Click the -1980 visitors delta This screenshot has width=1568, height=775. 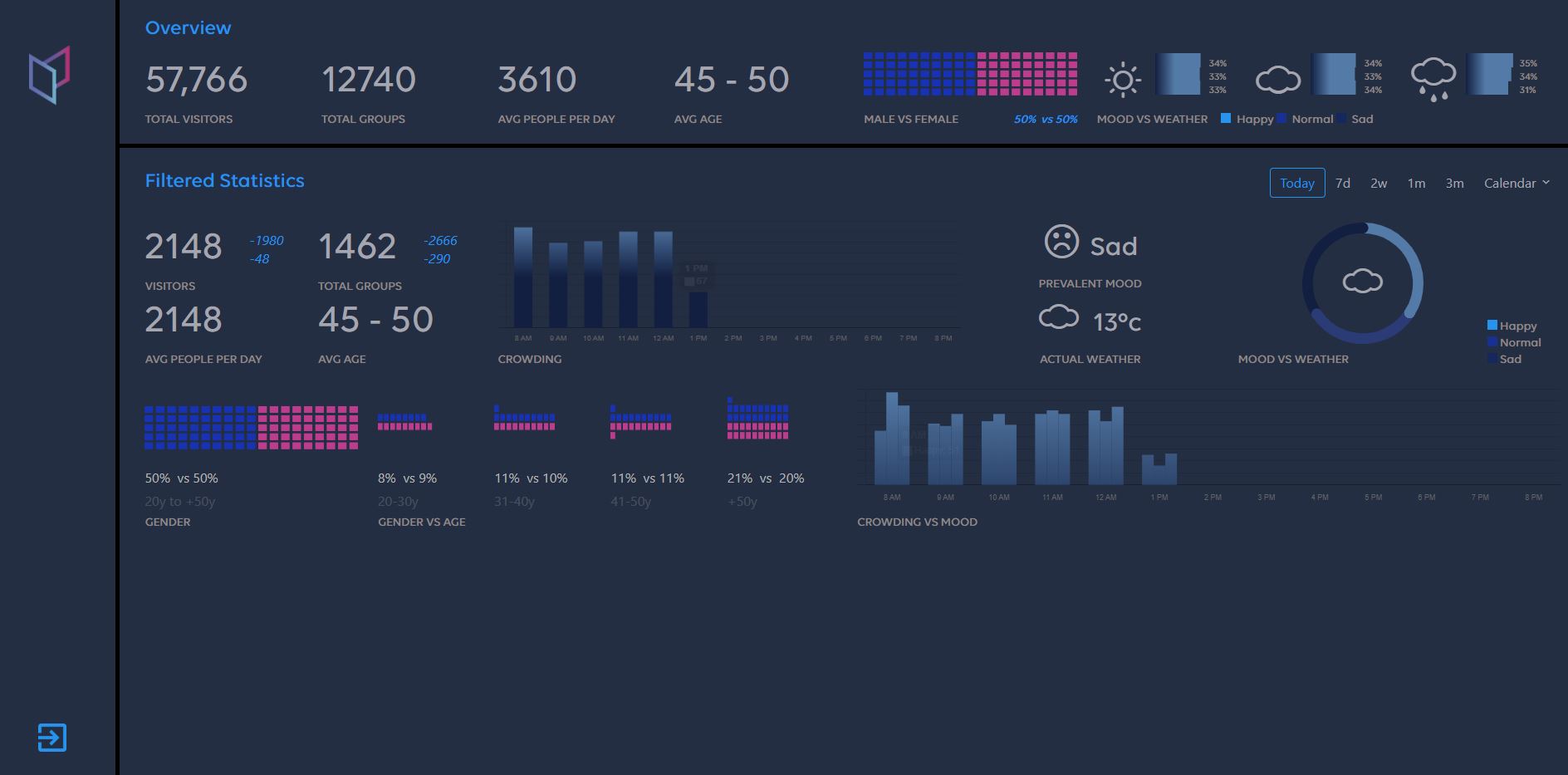[267, 241]
